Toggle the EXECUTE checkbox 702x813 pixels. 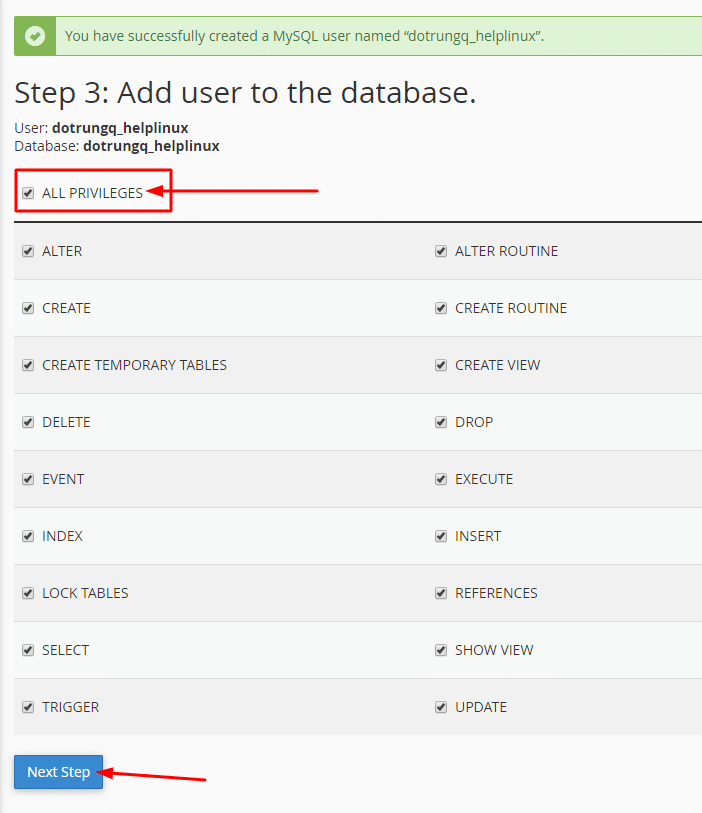pyautogui.click(x=441, y=479)
